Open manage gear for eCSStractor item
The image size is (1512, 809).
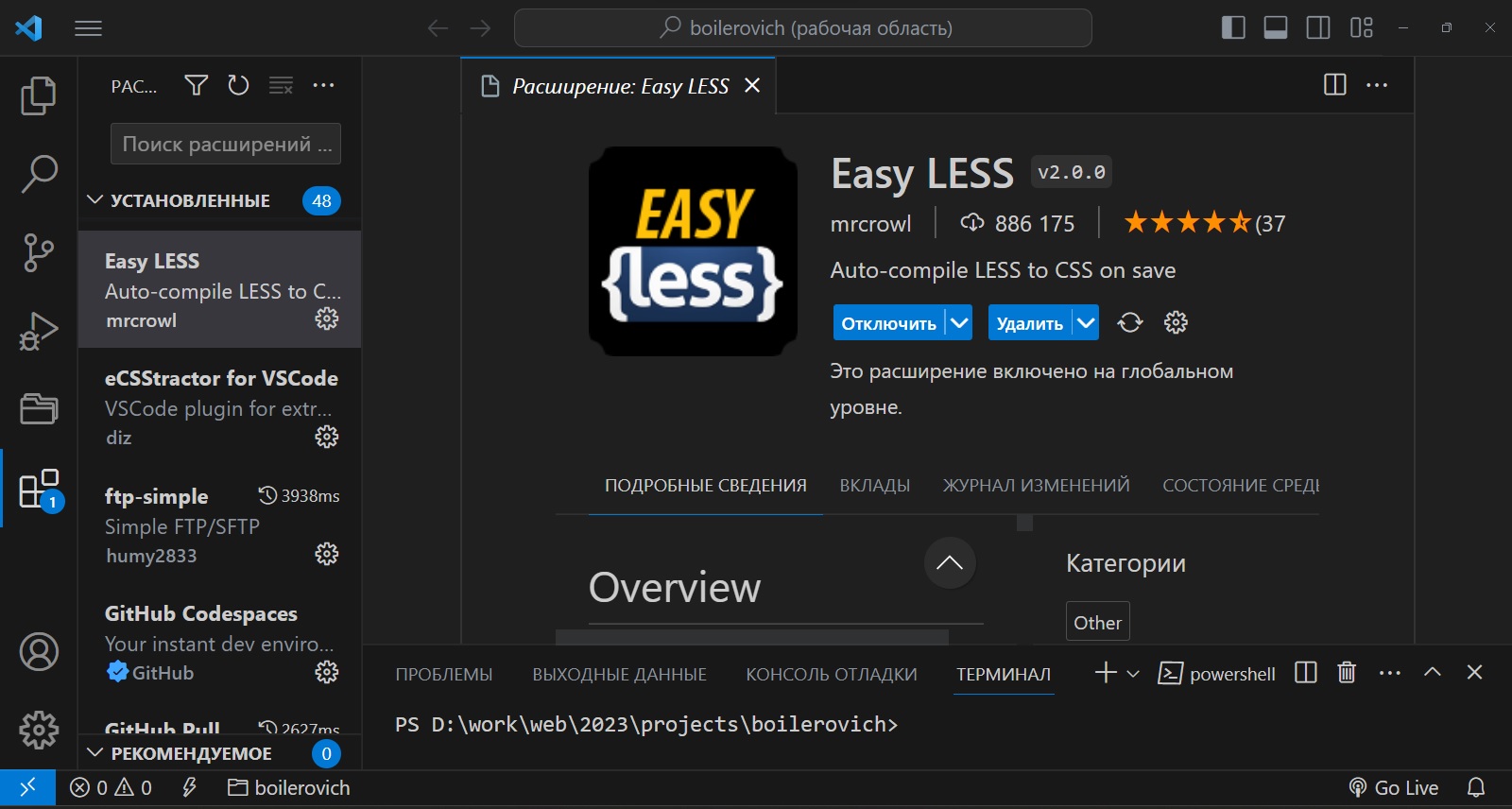327,436
